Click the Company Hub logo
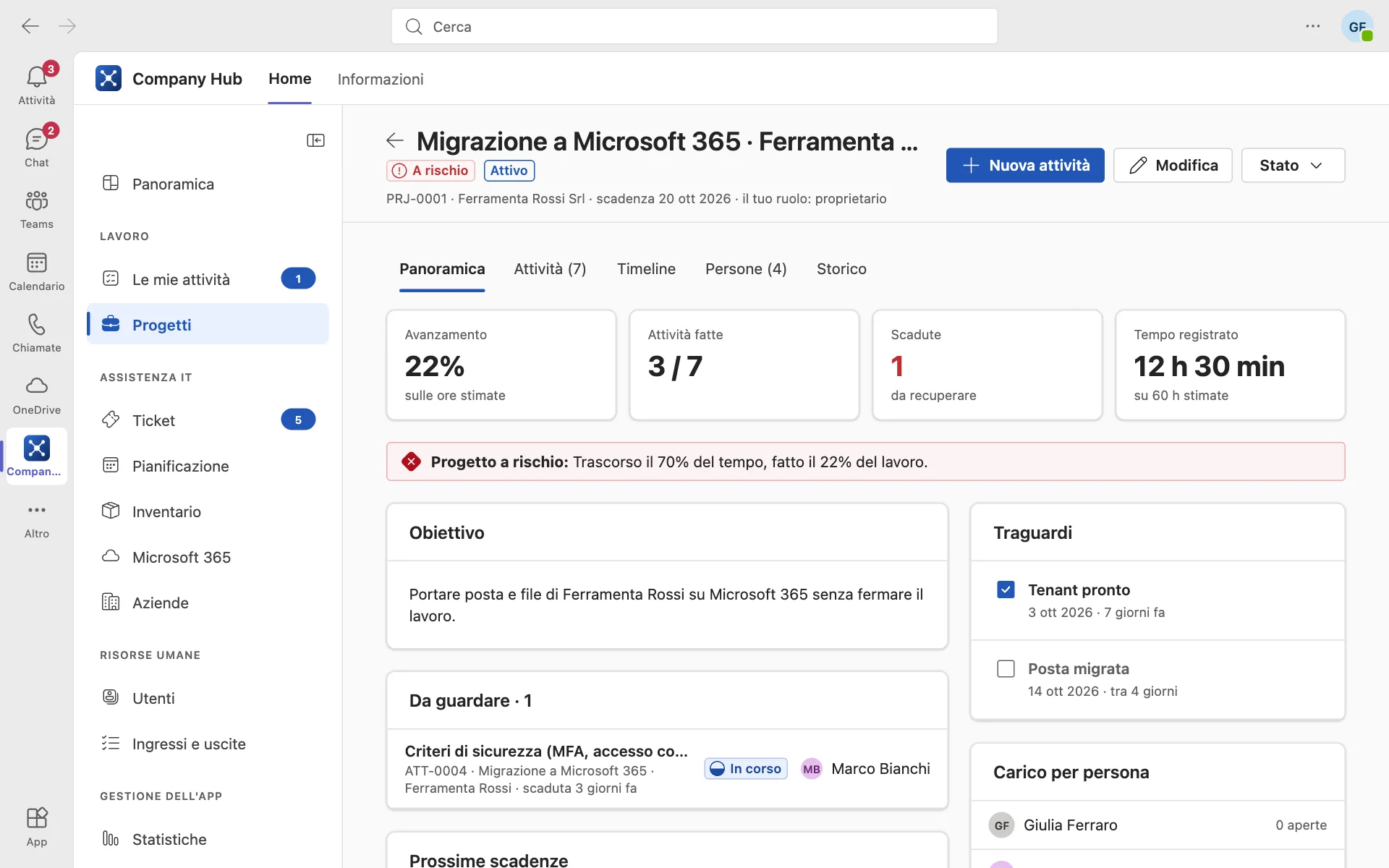Viewport: 1389px width, 868px height. (109, 79)
